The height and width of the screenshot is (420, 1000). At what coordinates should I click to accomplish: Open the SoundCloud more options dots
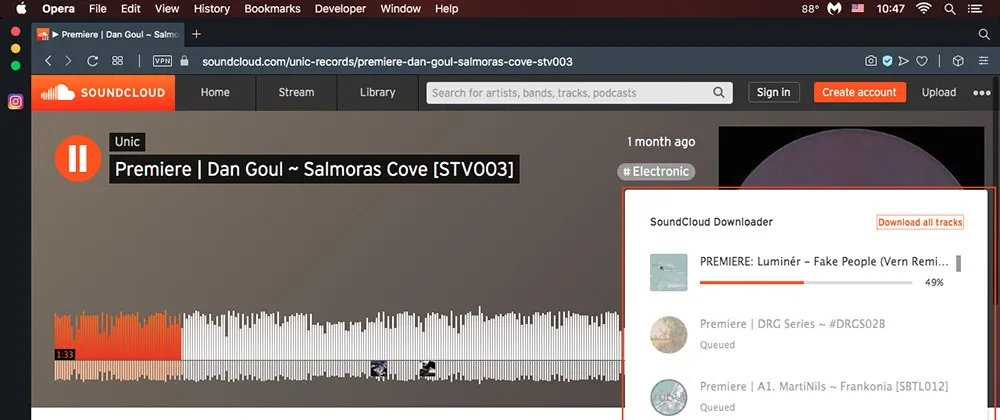point(982,93)
